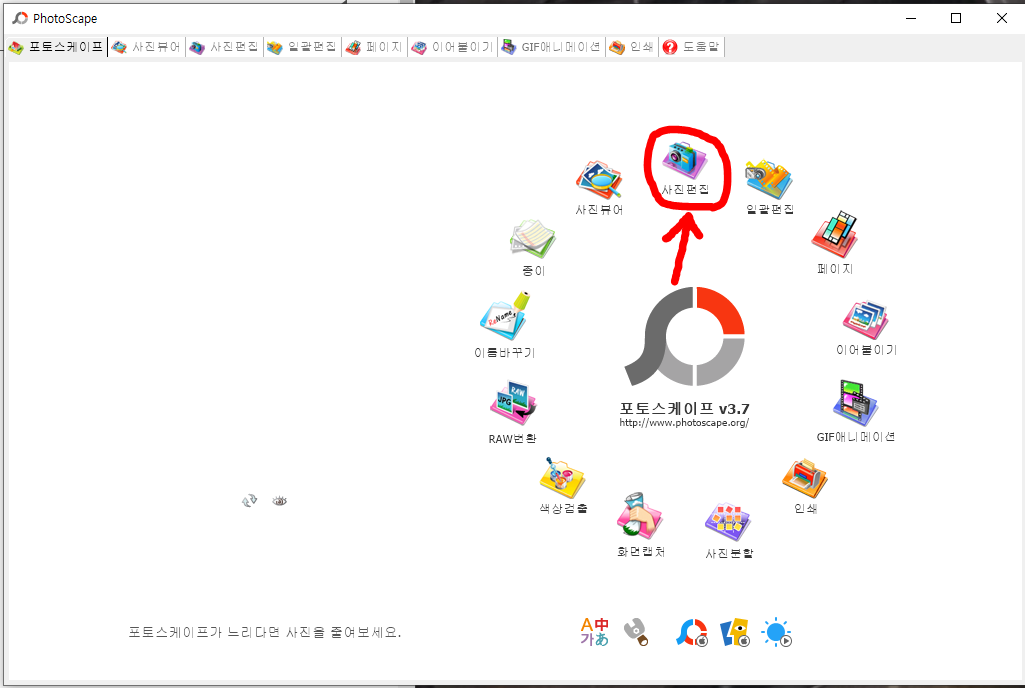Screen dimensions: 1025x688
Task: Open the 이어붙이기 combine icon in circle
Action: (x=865, y=320)
